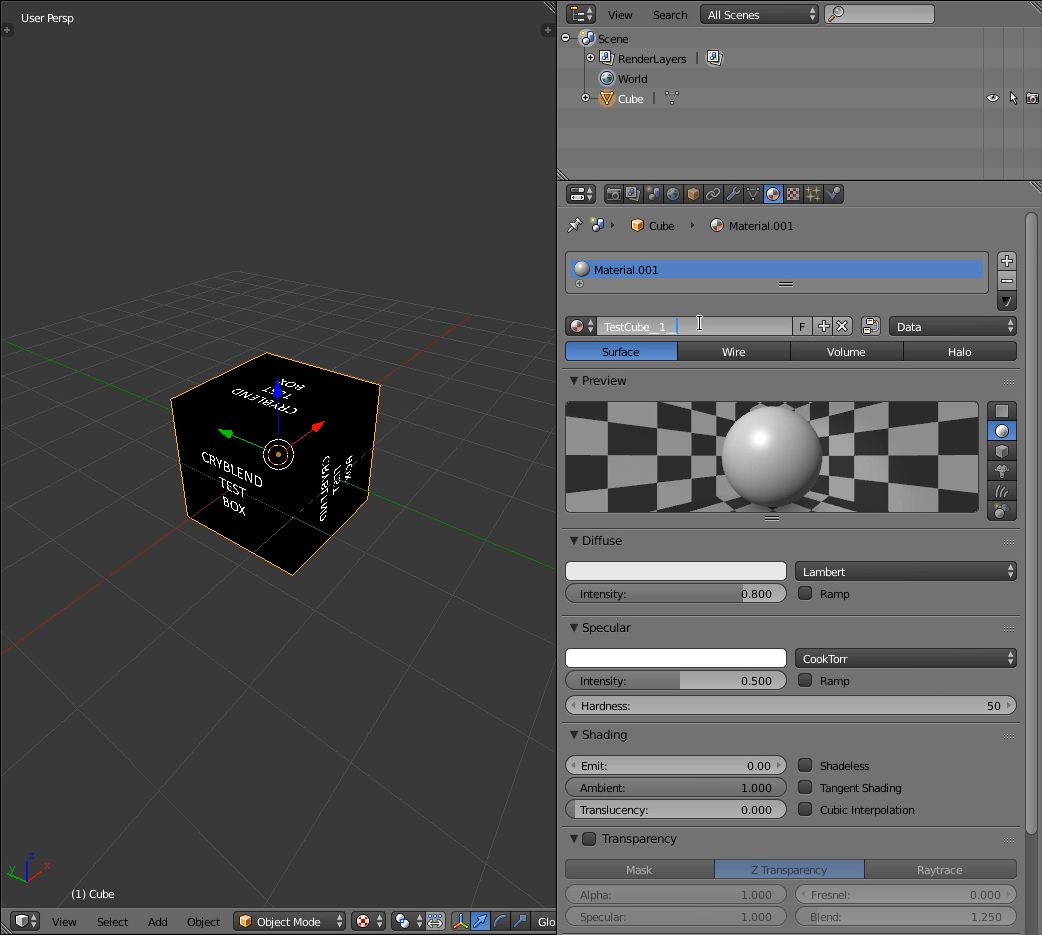Screen dimensions: 1042x935
Task: Set preview type to flat plane
Action: click(1001, 411)
